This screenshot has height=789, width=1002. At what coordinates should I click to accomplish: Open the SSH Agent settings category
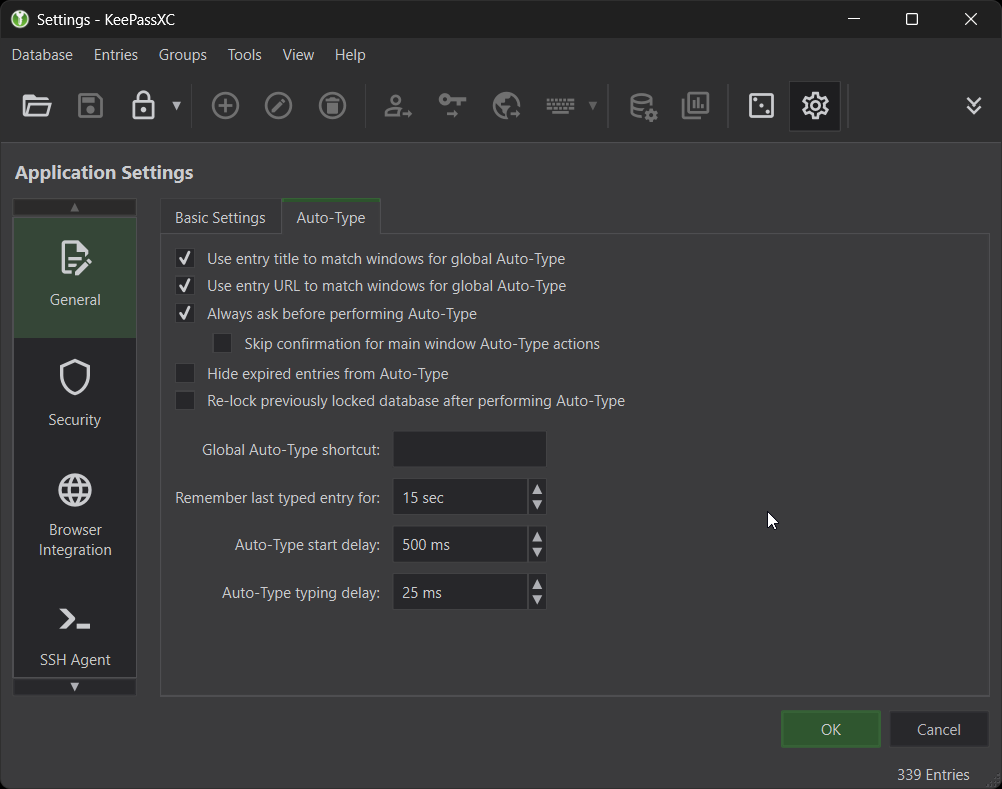pos(75,636)
